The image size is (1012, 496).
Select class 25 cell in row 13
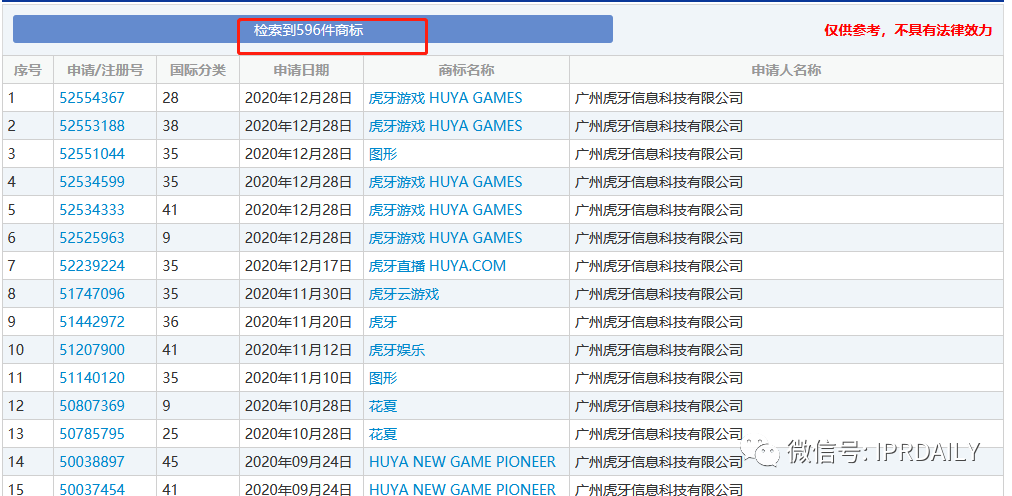click(x=198, y=434)
